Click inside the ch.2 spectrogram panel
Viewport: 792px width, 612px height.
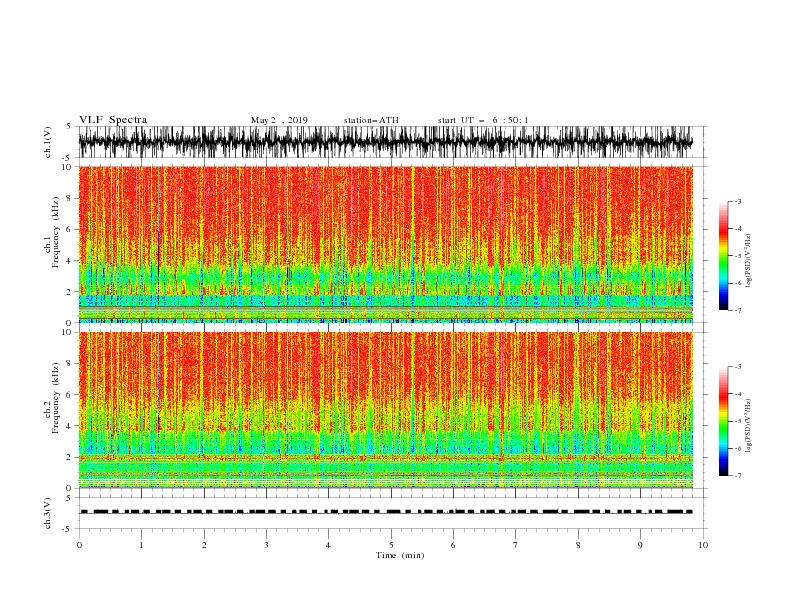[385, 410]
